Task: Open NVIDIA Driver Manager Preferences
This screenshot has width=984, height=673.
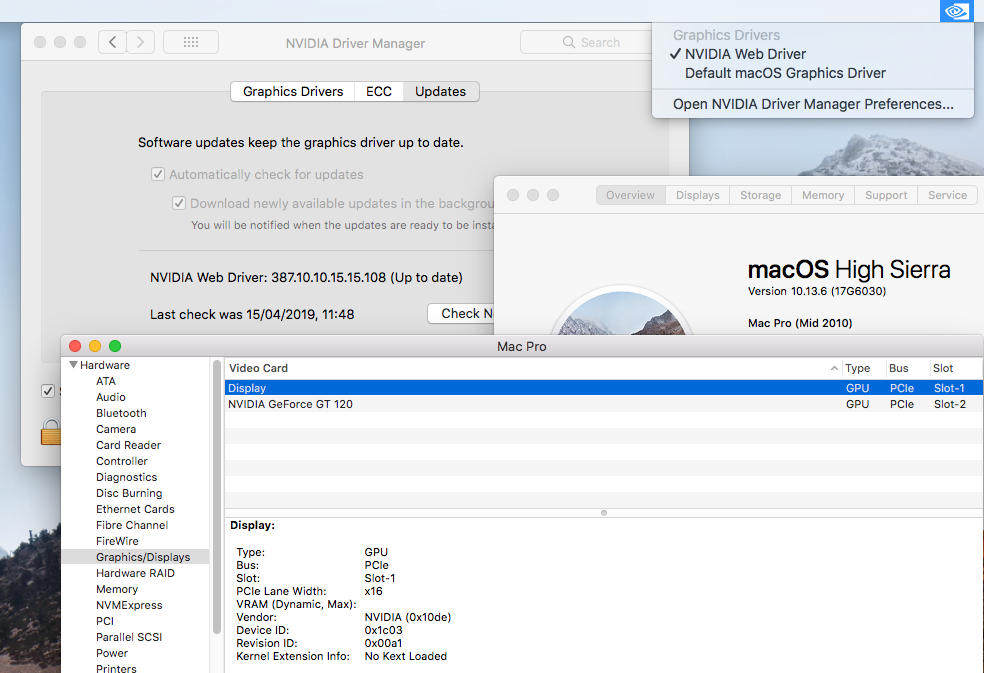Action: coord(812,104)
